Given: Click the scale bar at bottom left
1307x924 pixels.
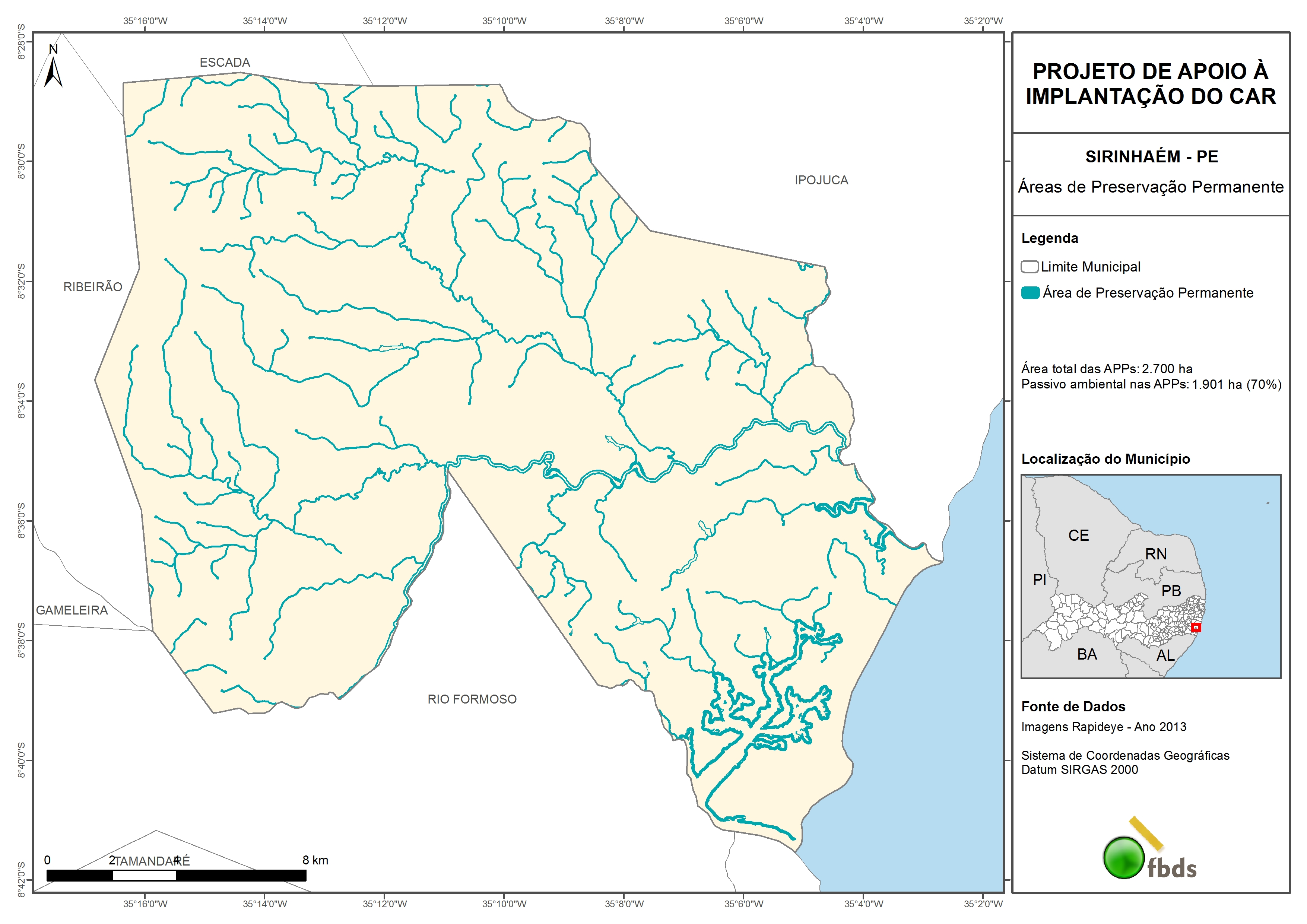Looking at the screenshot, I should coord(176,876).
